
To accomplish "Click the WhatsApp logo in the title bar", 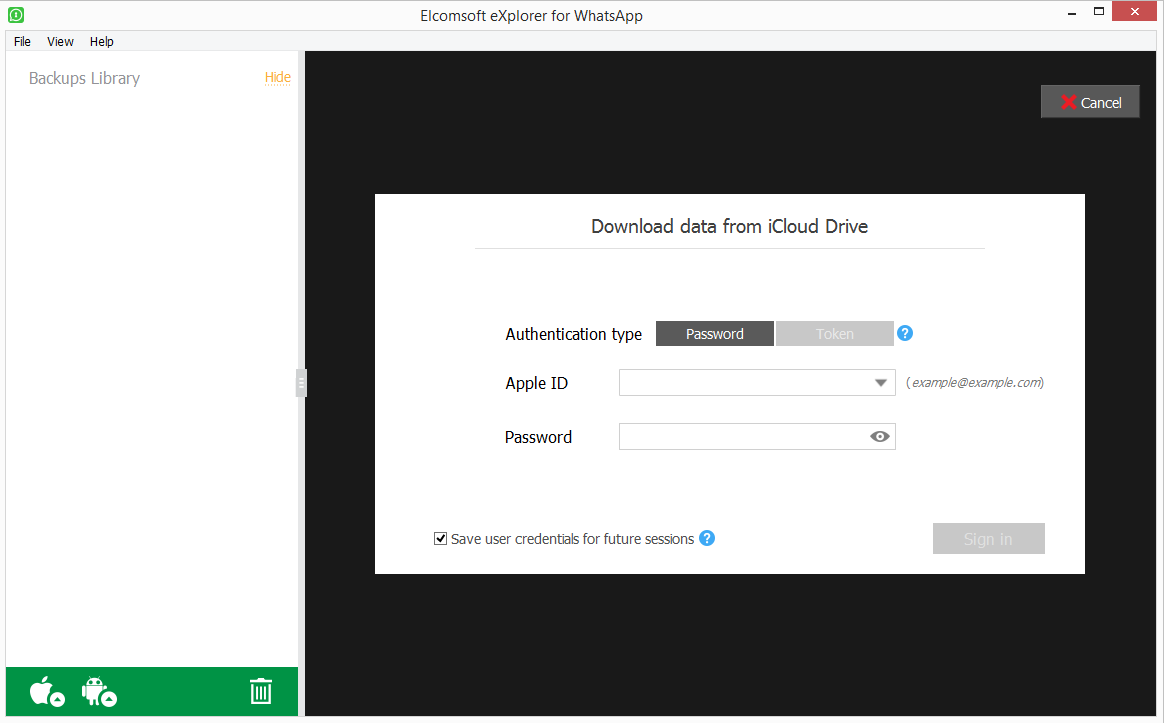I will pyautogui.click(x=15, y=14).
